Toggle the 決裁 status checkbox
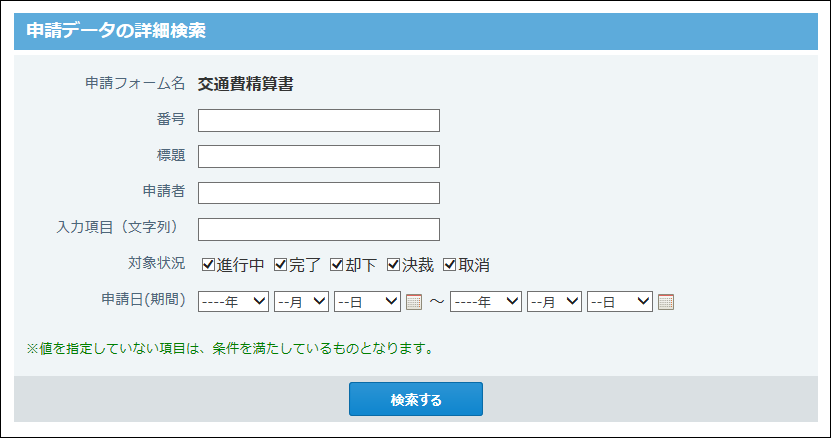 point(393,264)
